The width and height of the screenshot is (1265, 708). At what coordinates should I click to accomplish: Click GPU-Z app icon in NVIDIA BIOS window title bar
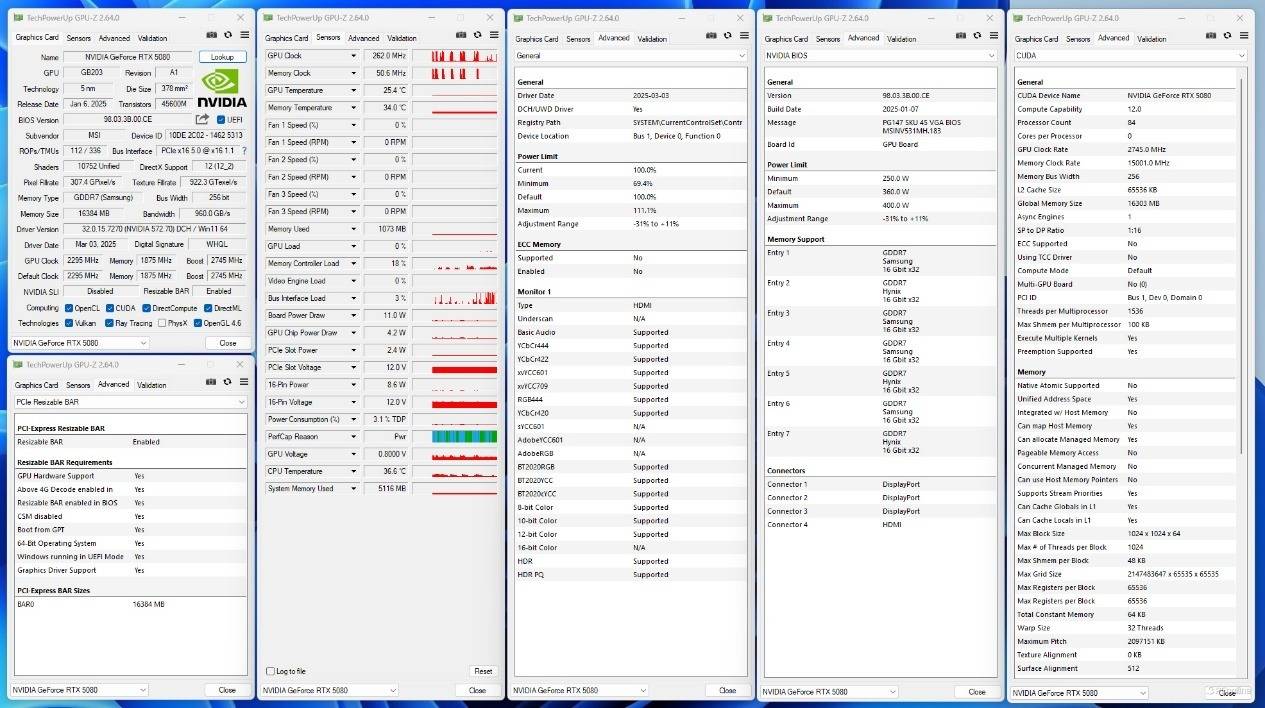(768, 18)
